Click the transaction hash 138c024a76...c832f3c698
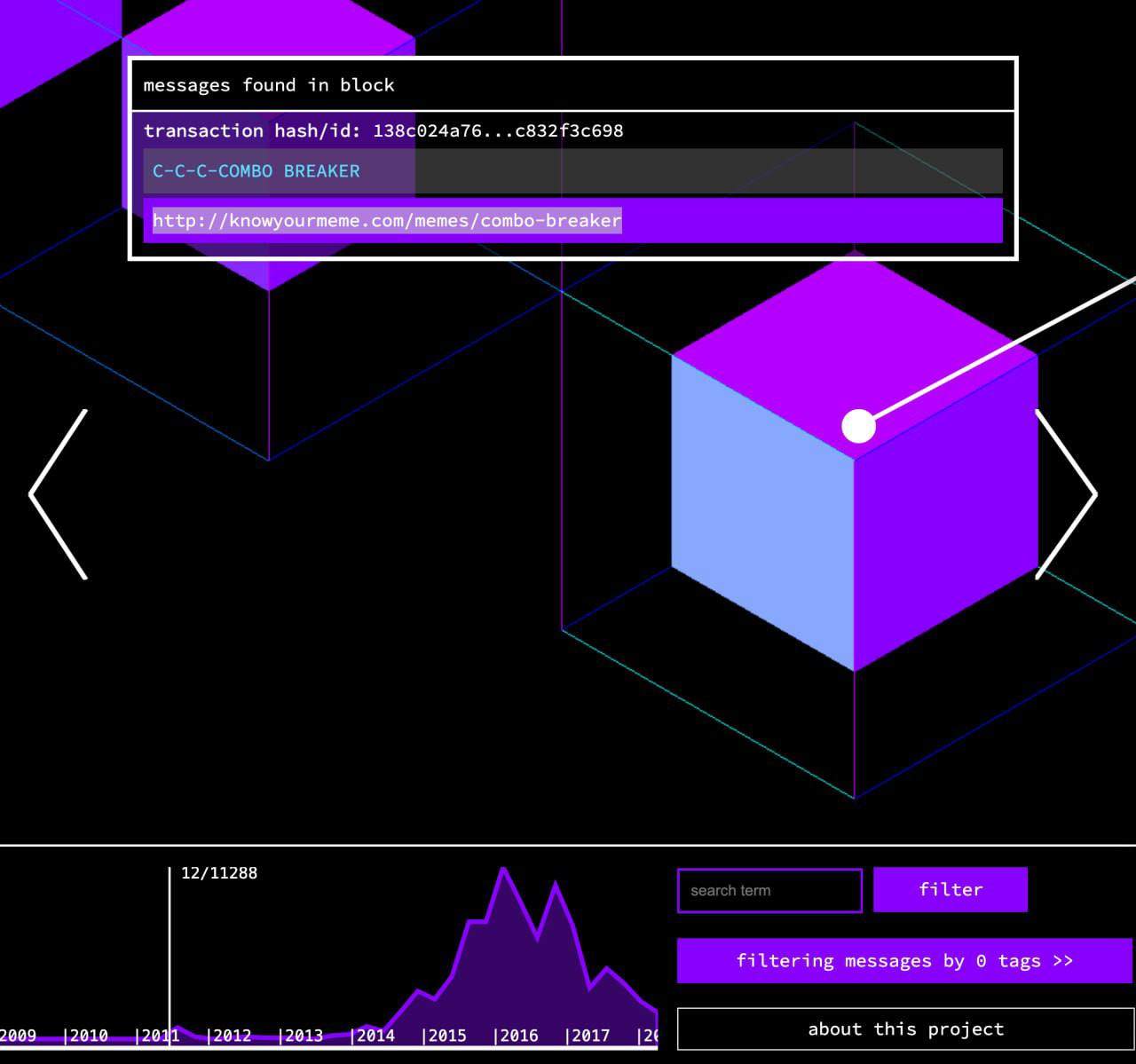Screen dimensions: 1136x1064 498,130
